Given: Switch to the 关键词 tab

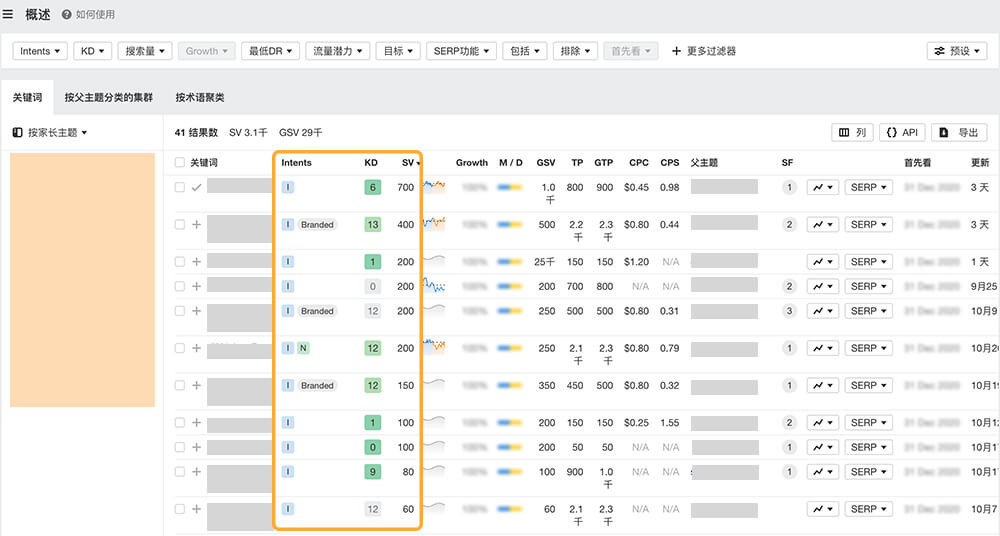Looking at the screenshot, I should (x=27, y=98).
